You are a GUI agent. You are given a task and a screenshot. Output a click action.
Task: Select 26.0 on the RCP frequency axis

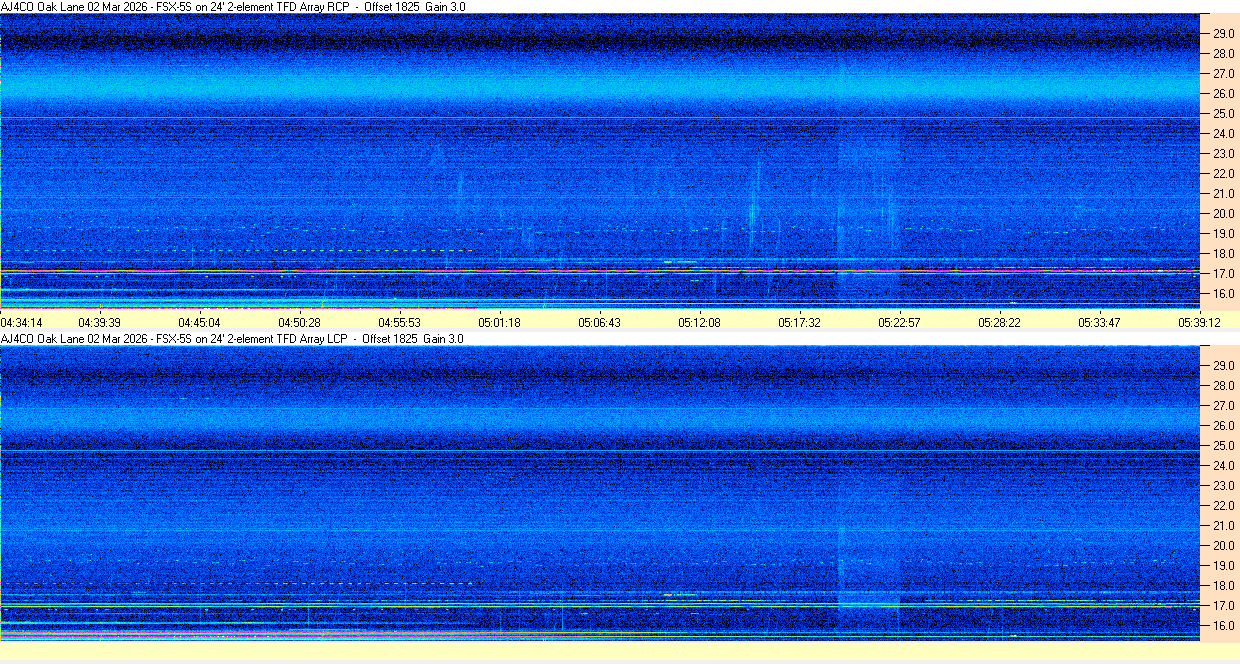[1224, 94]
